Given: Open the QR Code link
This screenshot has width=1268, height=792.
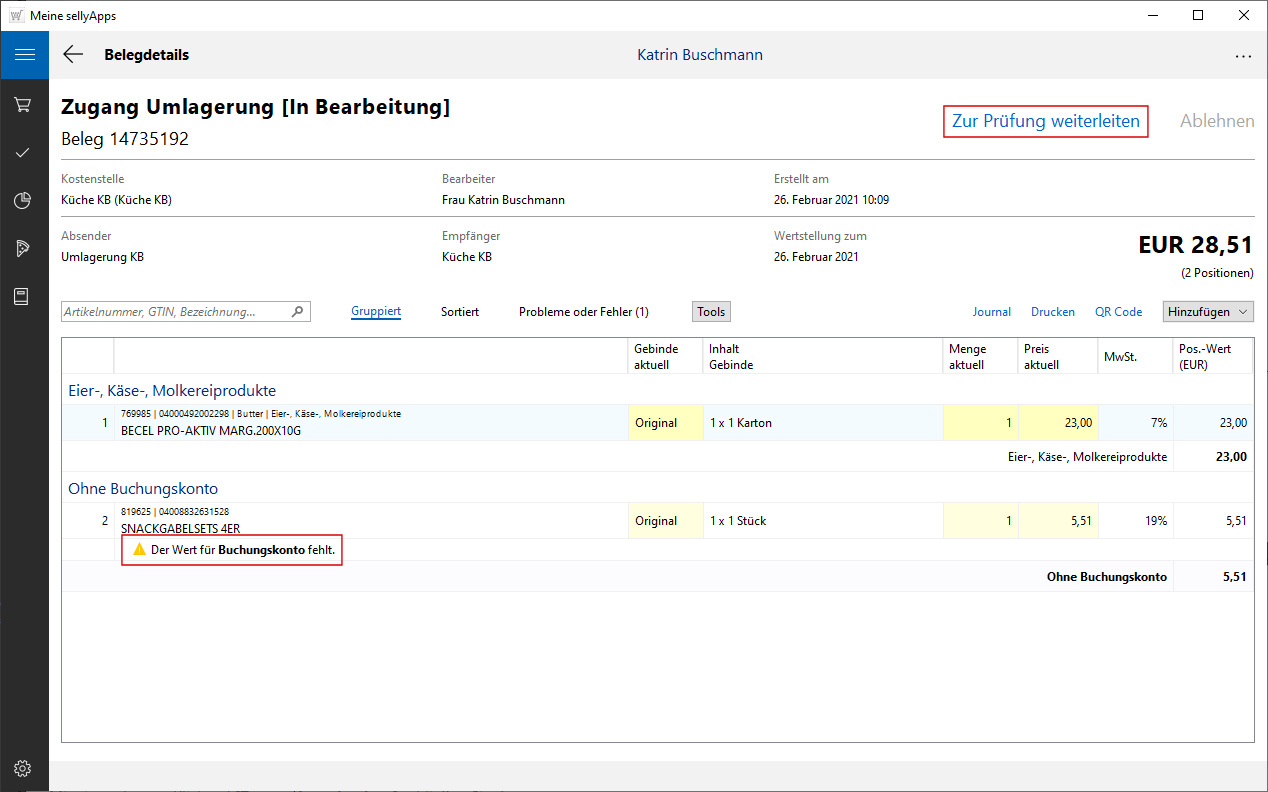Looking at the screenshot, I should 1118,312.
